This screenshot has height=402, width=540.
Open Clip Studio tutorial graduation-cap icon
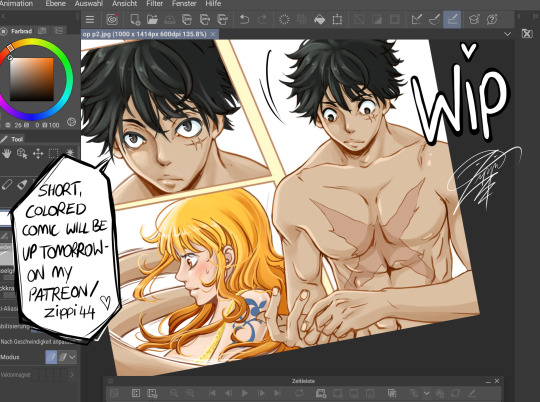474,20
